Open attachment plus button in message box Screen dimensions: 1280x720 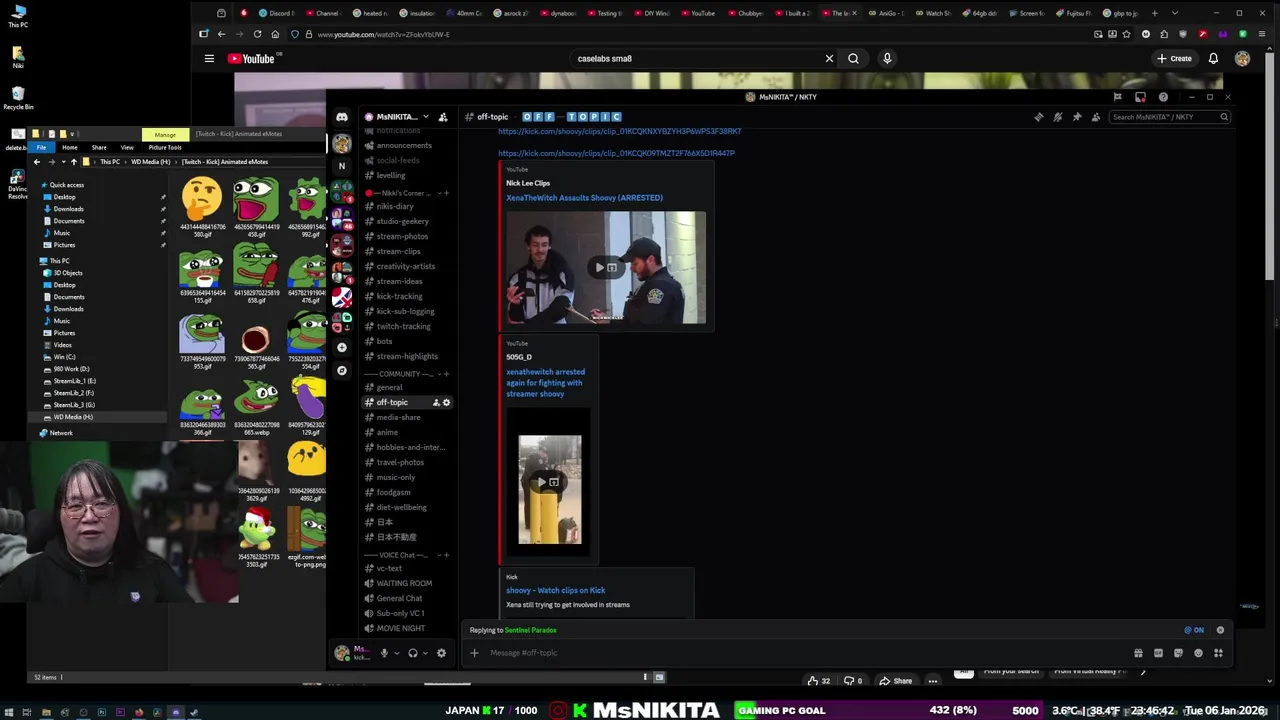coord(474,653)
